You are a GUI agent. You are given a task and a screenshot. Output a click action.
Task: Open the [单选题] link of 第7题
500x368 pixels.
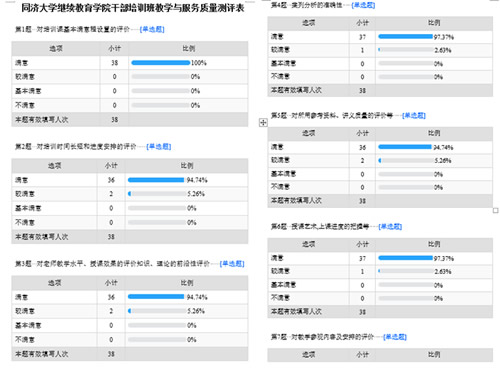pyautogui.click(x=395, y=337)
